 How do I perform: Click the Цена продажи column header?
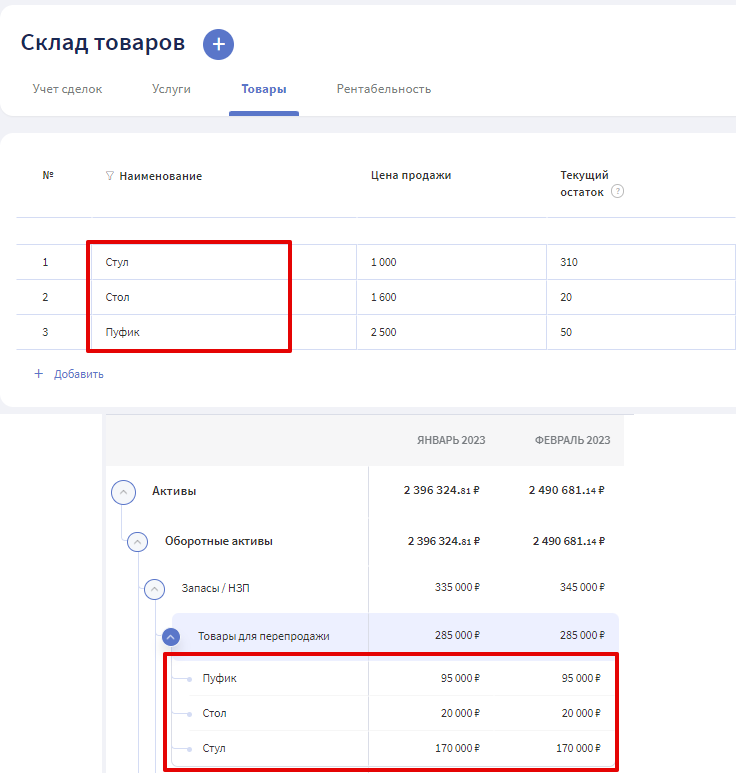pos(411,175)
